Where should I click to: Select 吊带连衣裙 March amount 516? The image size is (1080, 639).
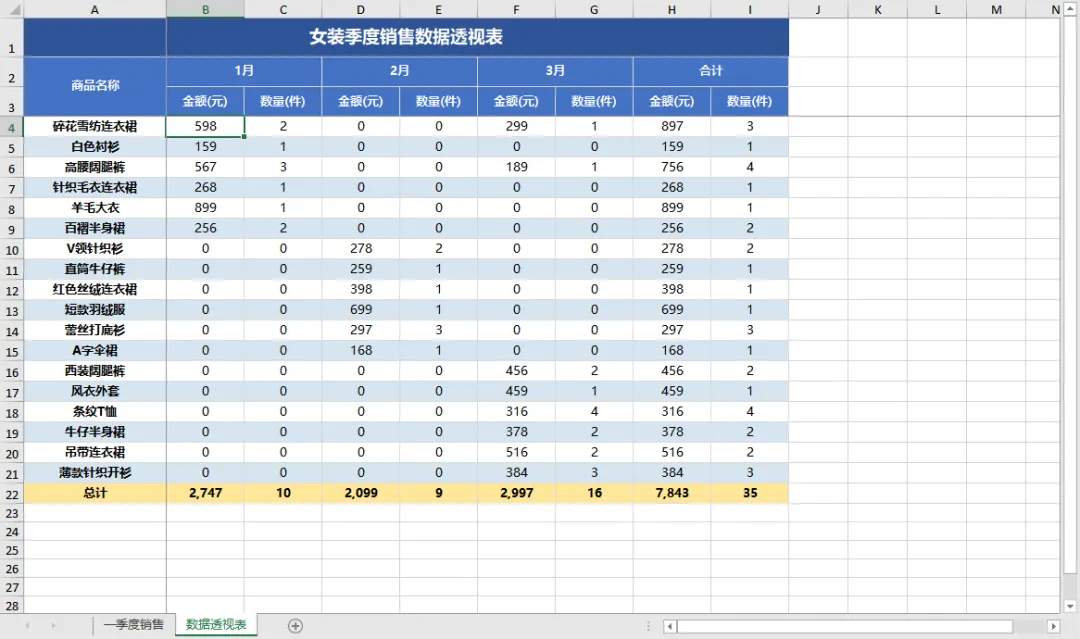pos(517,452)
